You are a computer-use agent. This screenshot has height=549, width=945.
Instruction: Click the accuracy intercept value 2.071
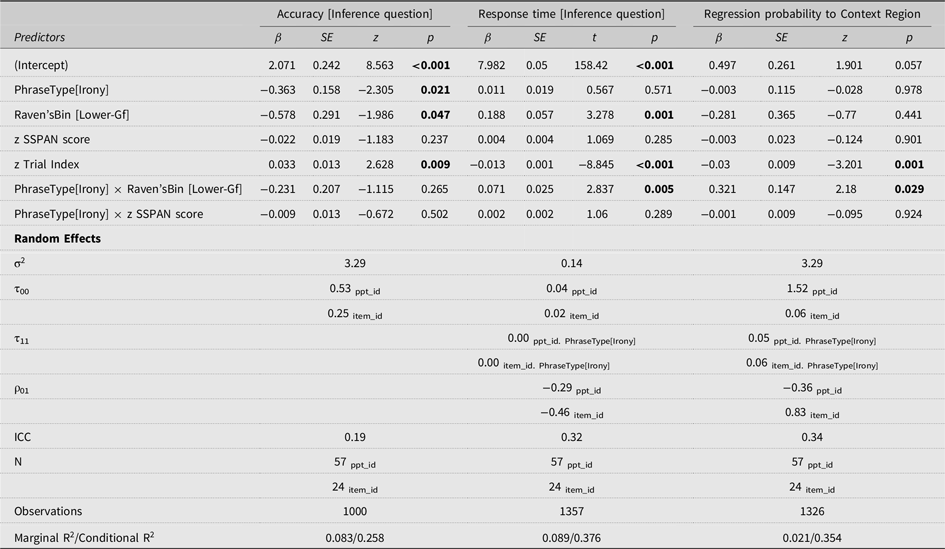pos(282,65)
